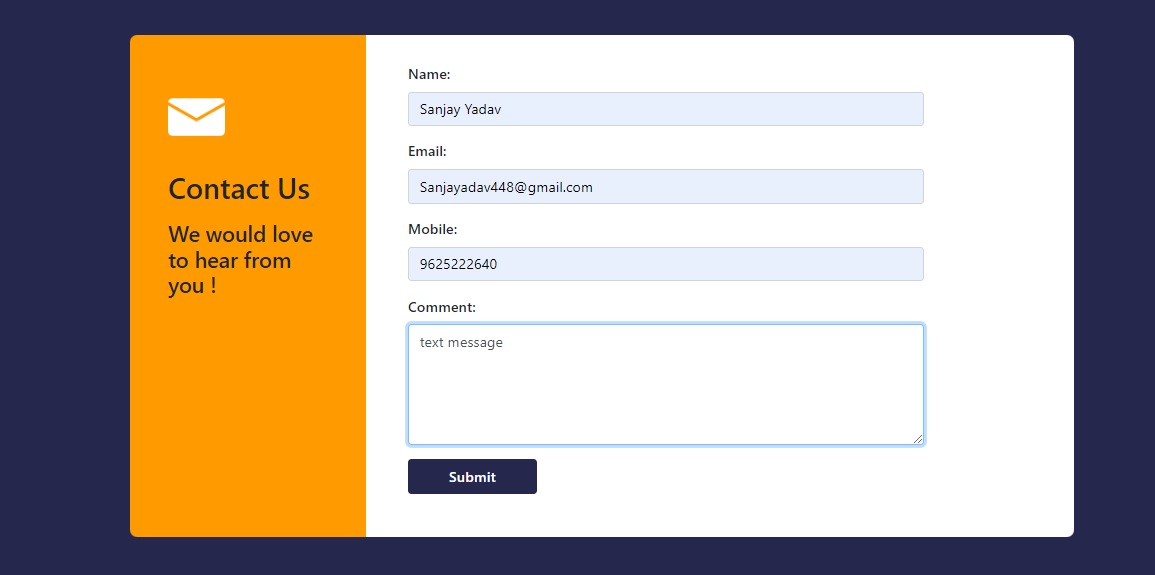Select the Email input field
The height and width of the screenshot is (575, 1155).
click(665, 186)
